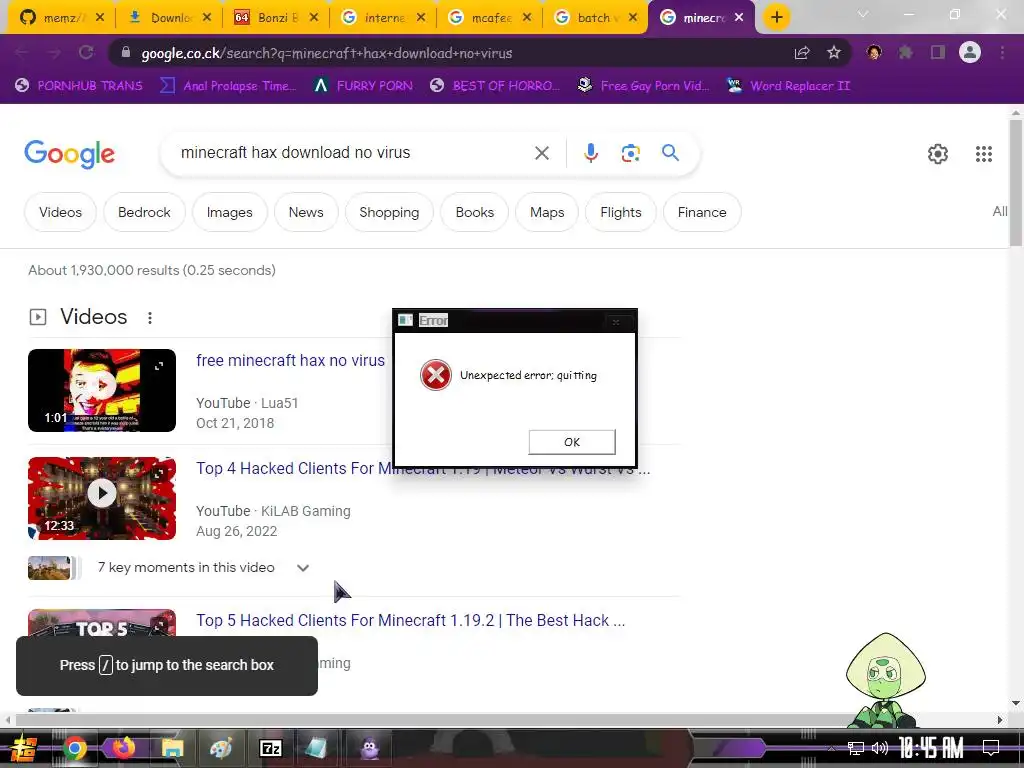The width and height of the screenshot is (1024, 768).
Task: Switch to the memz GitHub tab
Action: pyautogui.click(x=60, y=18)
